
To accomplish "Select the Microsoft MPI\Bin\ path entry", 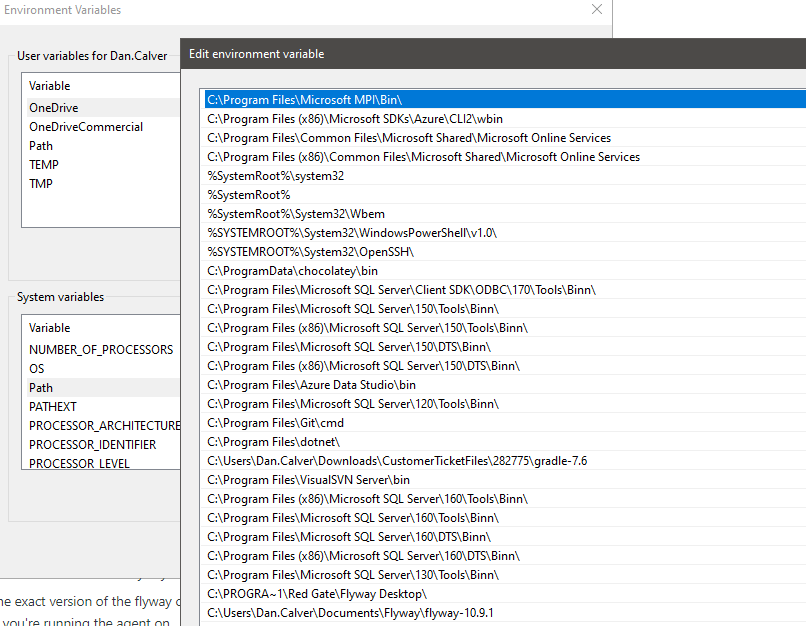I will 505,100.
